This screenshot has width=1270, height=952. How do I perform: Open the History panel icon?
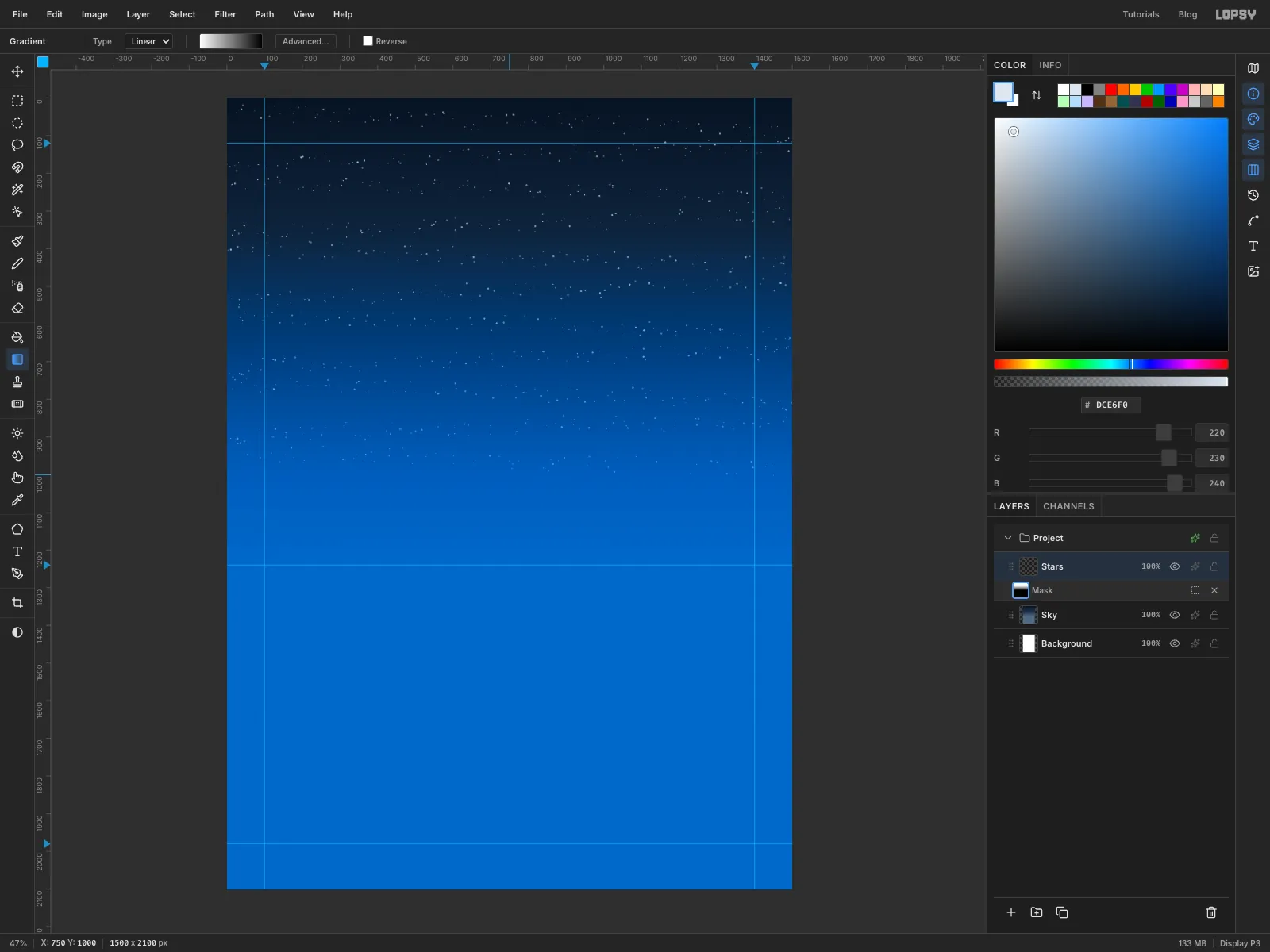(x=1253, y=195)
